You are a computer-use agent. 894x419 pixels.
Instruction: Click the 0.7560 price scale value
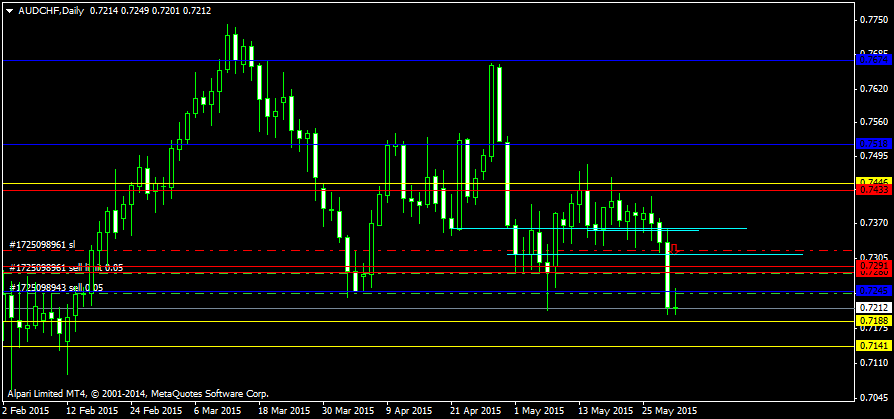874,122
